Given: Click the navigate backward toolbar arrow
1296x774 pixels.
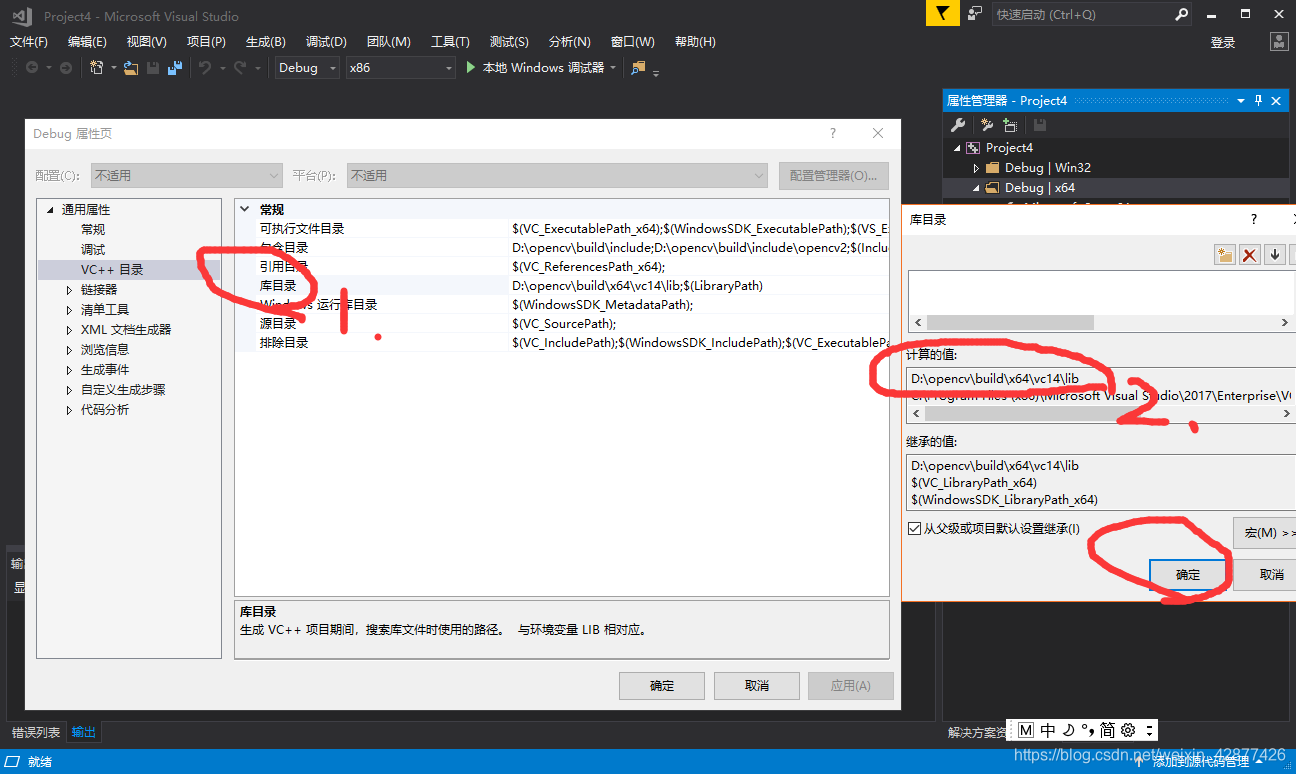Looking at the screenshot, I should tap(32, 68).
